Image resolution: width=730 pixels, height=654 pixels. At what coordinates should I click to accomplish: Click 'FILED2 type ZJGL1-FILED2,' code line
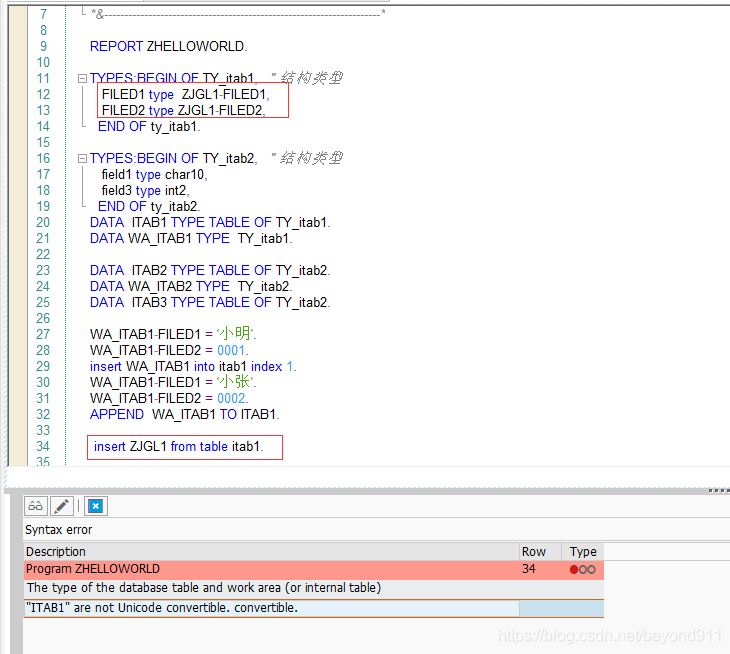[183, 110]
